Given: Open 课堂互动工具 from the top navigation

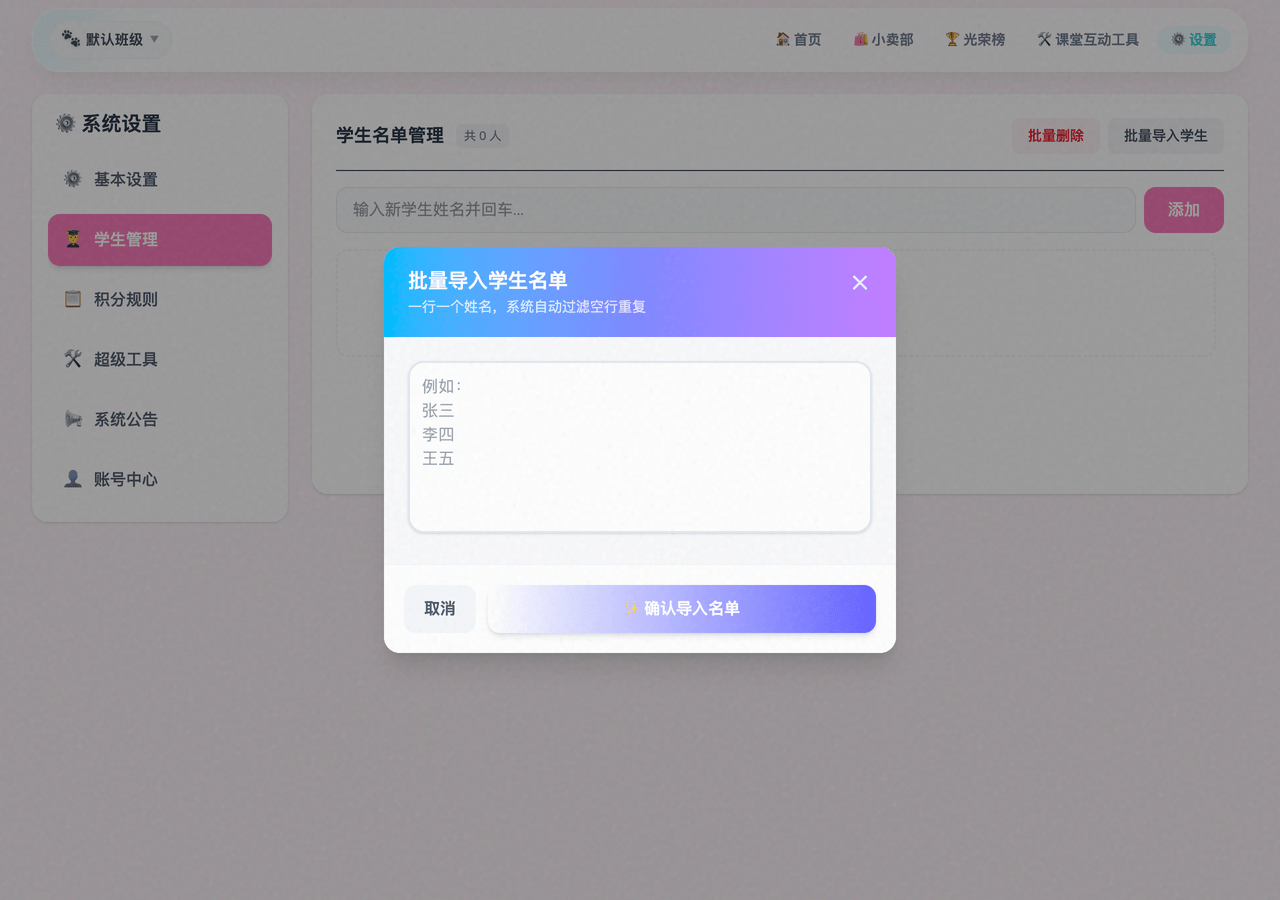Looking at the screenshot, I should click(x=1088, y=40).
